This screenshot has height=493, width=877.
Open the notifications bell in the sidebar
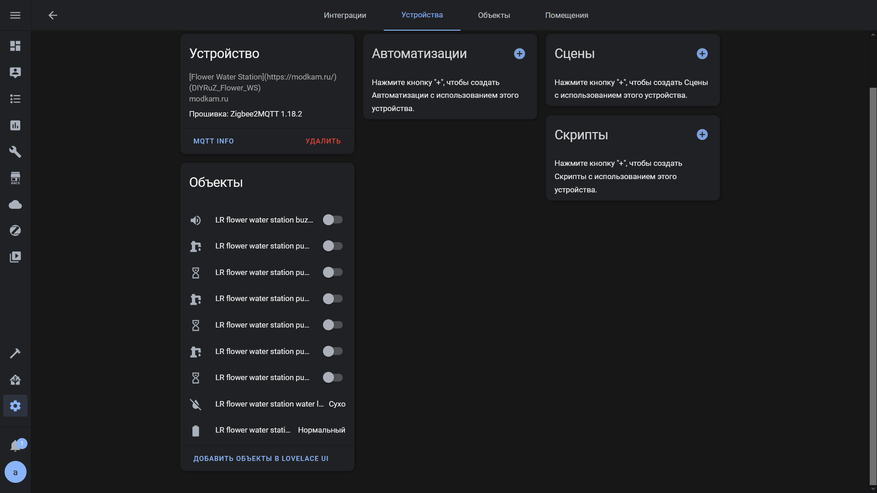pyautogui.click(x=16, y=445)
